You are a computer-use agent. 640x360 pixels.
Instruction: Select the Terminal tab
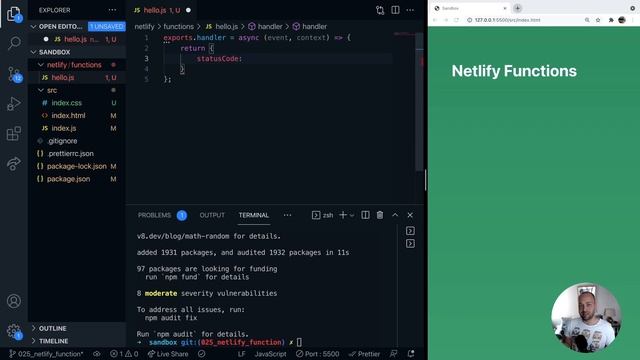click(x=254, y=215)
